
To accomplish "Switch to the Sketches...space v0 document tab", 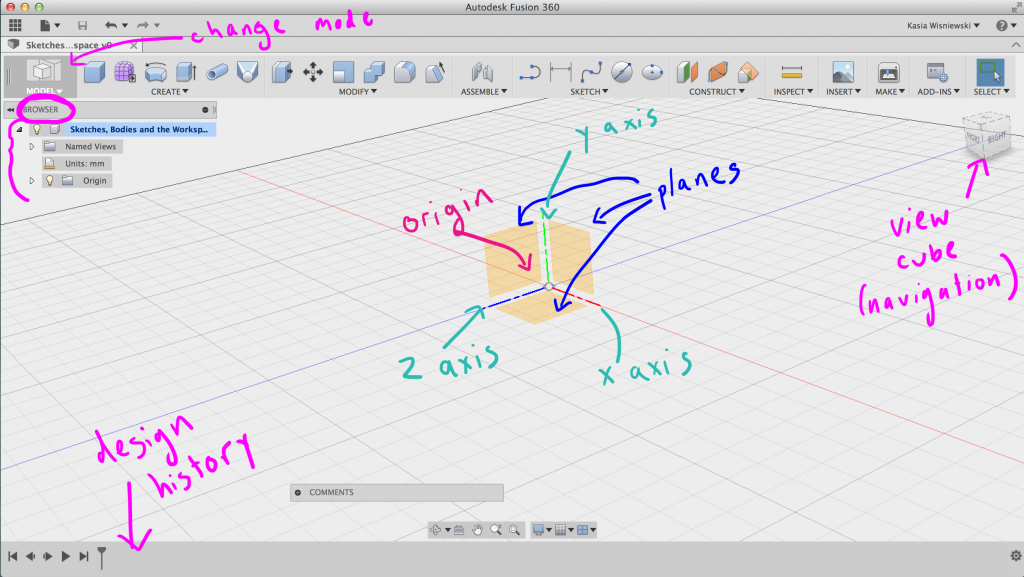I will click(65, 45).
